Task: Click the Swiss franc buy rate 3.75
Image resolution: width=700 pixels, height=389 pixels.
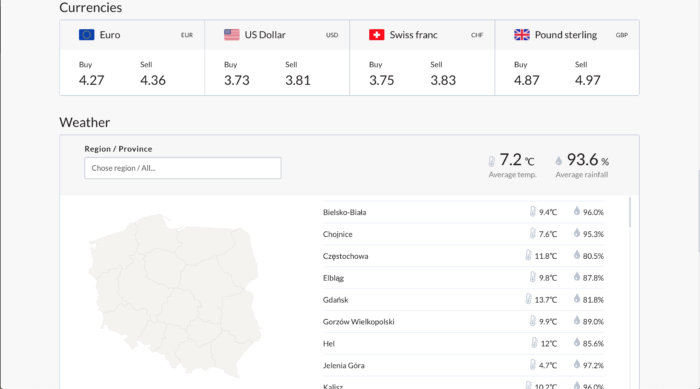Action: (382, 80)
